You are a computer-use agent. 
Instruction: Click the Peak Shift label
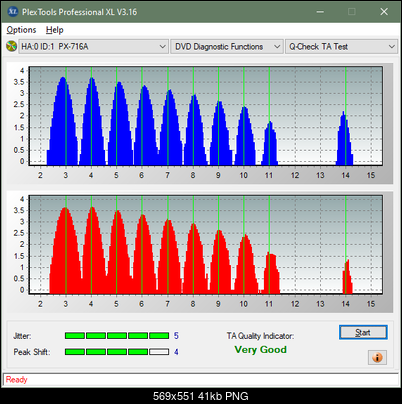(x=32, y=352)
